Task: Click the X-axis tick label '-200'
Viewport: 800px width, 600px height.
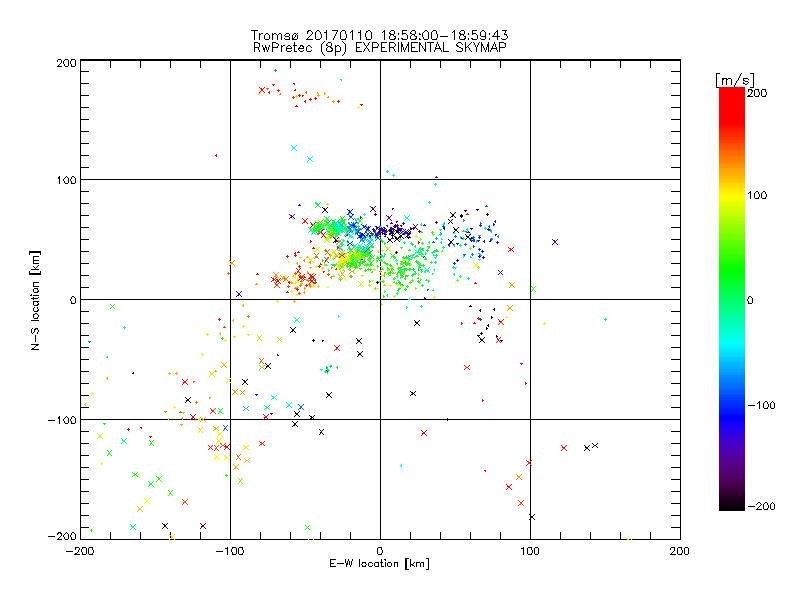Action: (x=80, y=552)
